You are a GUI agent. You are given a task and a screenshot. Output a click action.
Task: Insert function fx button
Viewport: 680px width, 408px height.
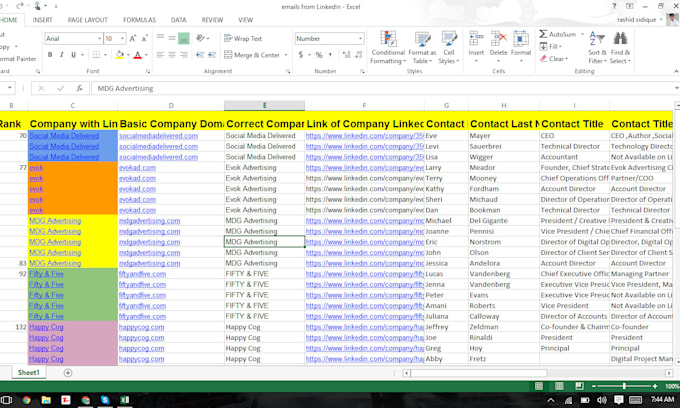(x=79, y=88)
